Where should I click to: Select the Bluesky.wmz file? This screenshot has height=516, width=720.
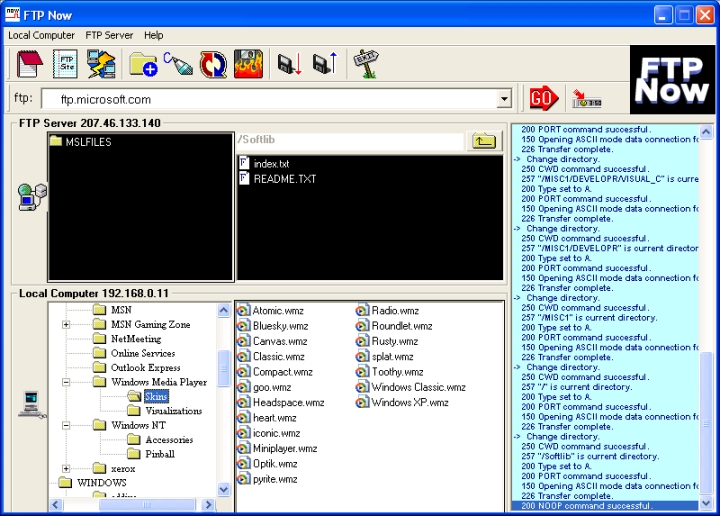273,326
